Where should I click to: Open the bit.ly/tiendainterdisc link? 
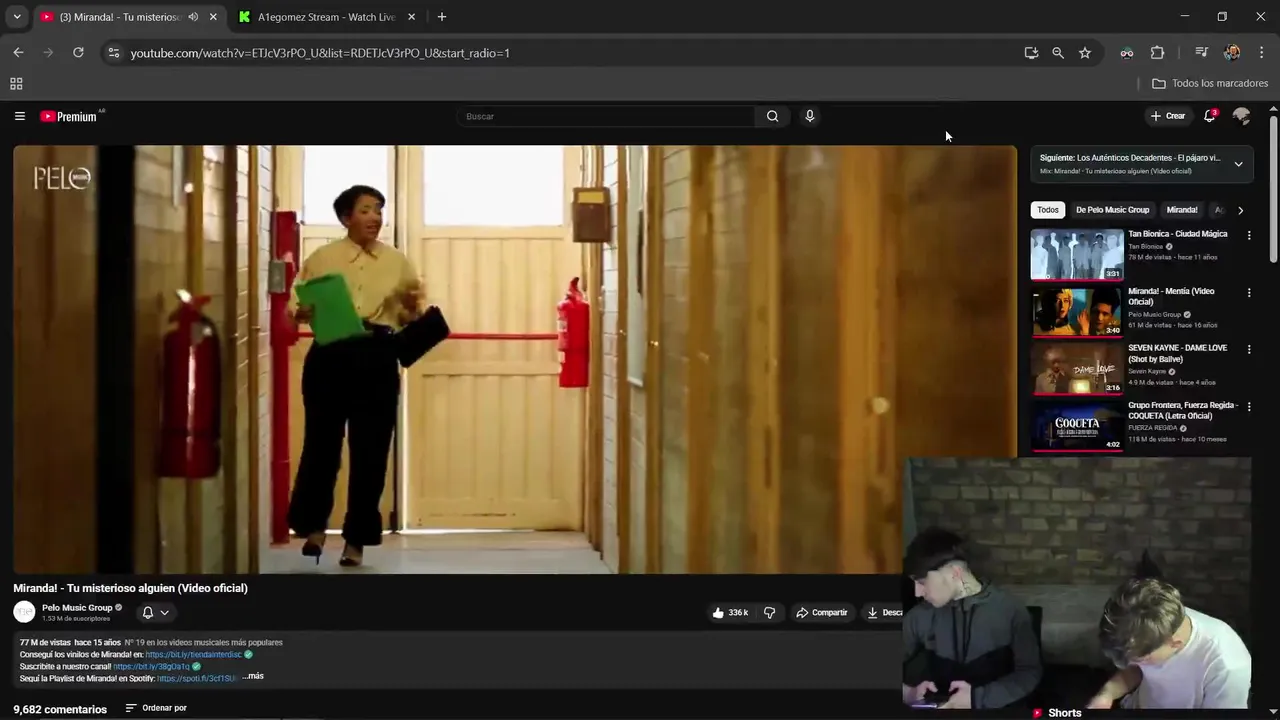[193, 654]
